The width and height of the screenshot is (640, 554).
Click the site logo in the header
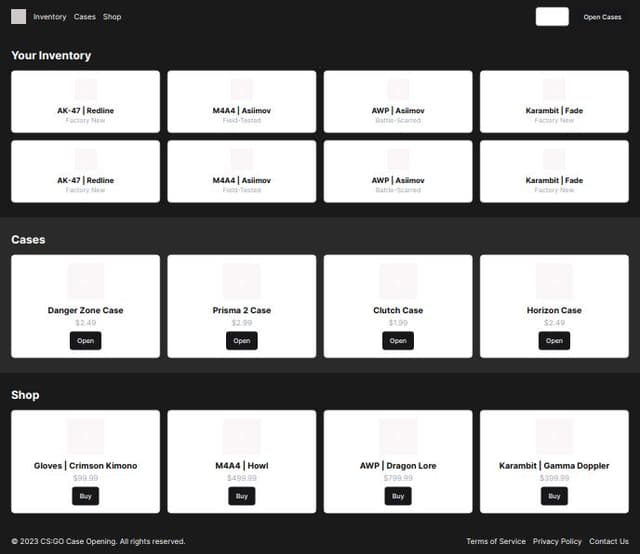18,17
